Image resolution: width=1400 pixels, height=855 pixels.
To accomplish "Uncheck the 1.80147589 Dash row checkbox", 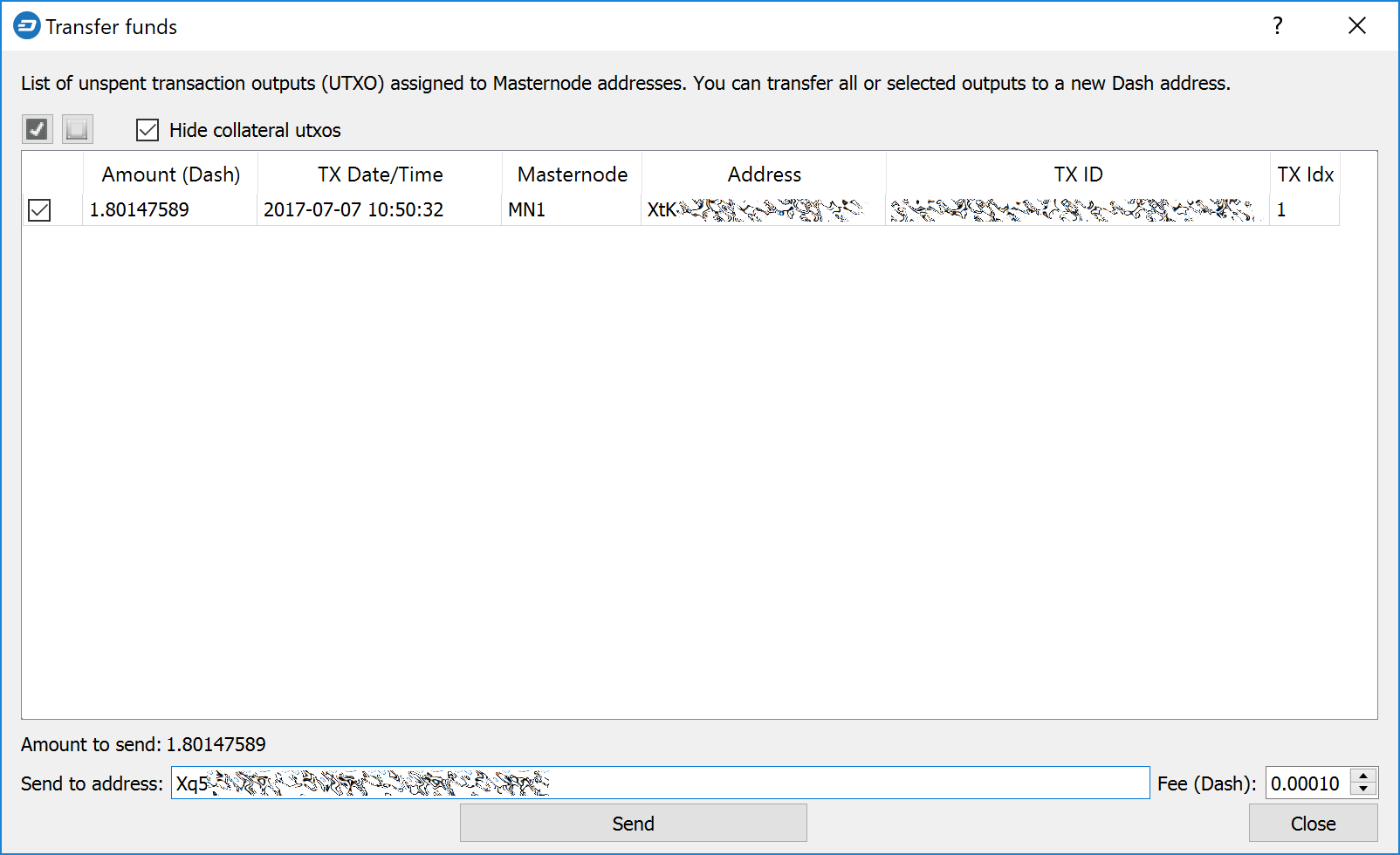I will tap(39, 210).
